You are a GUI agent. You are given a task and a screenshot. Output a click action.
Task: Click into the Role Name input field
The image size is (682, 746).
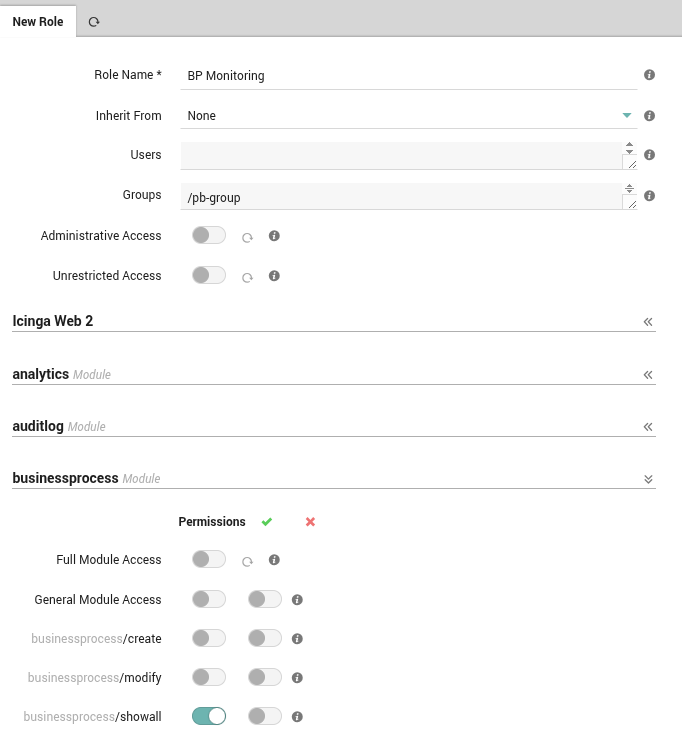[410, 76]
